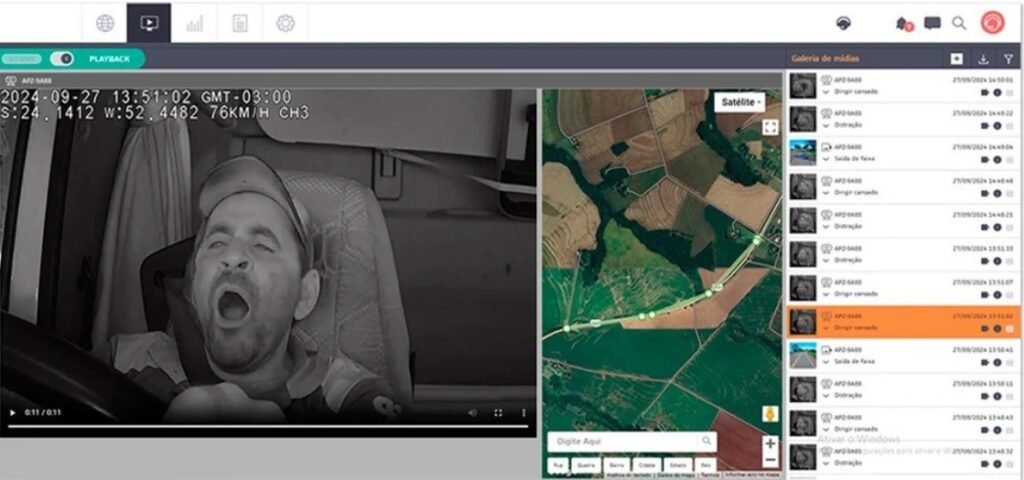Toggle fullscreen on the map

pos(770,127)
